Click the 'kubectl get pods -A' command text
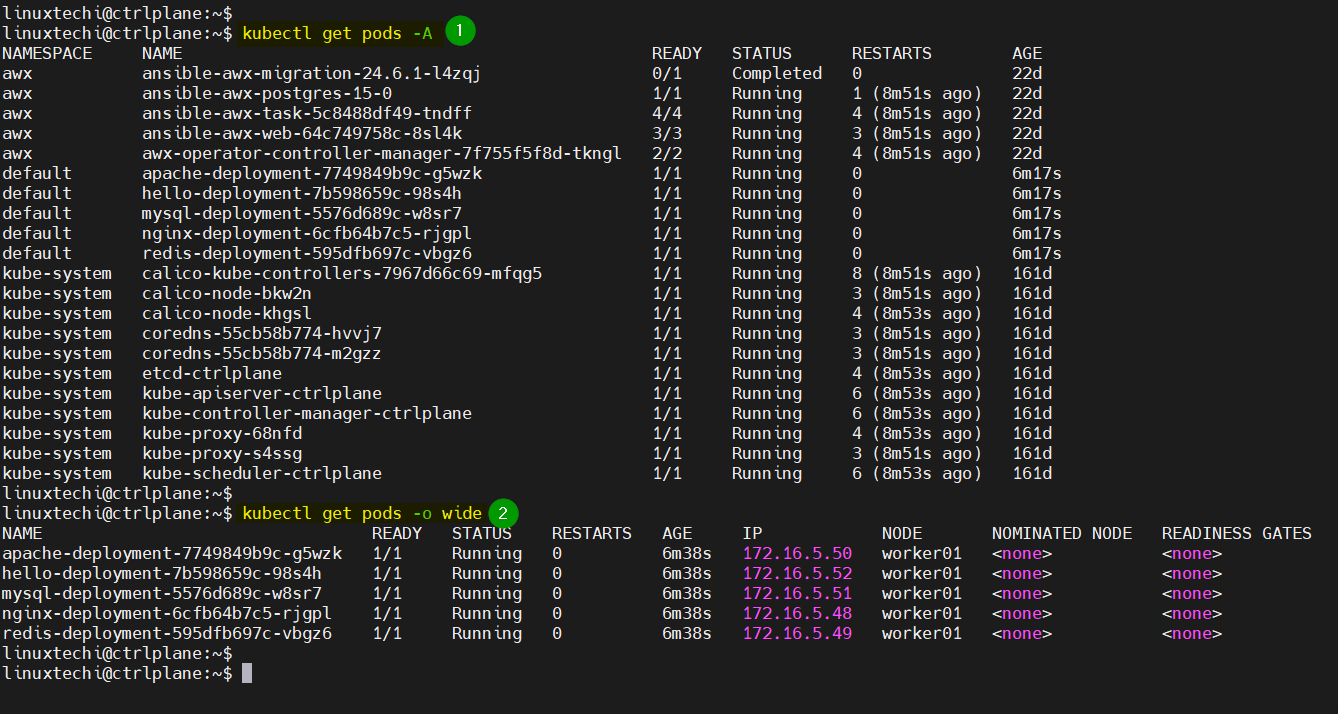This screenshot has width=1338, height=714. pos(337,34)
